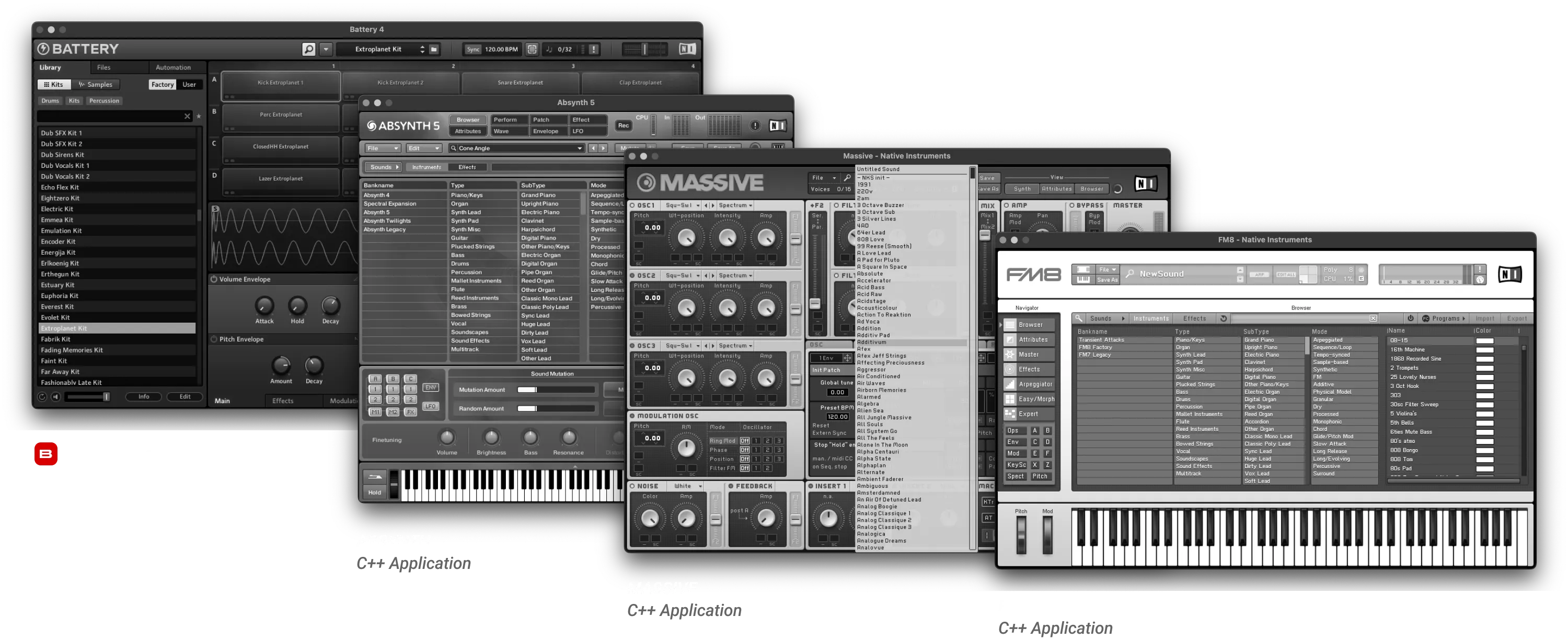The image size is (1568, 639).
Task: Open Absynth File dropdown menu
Action: (x=382, y=148)
